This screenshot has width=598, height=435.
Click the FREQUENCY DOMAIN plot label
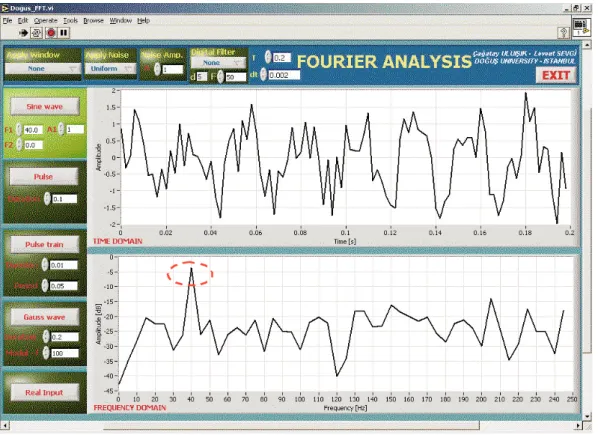[130, 408]
